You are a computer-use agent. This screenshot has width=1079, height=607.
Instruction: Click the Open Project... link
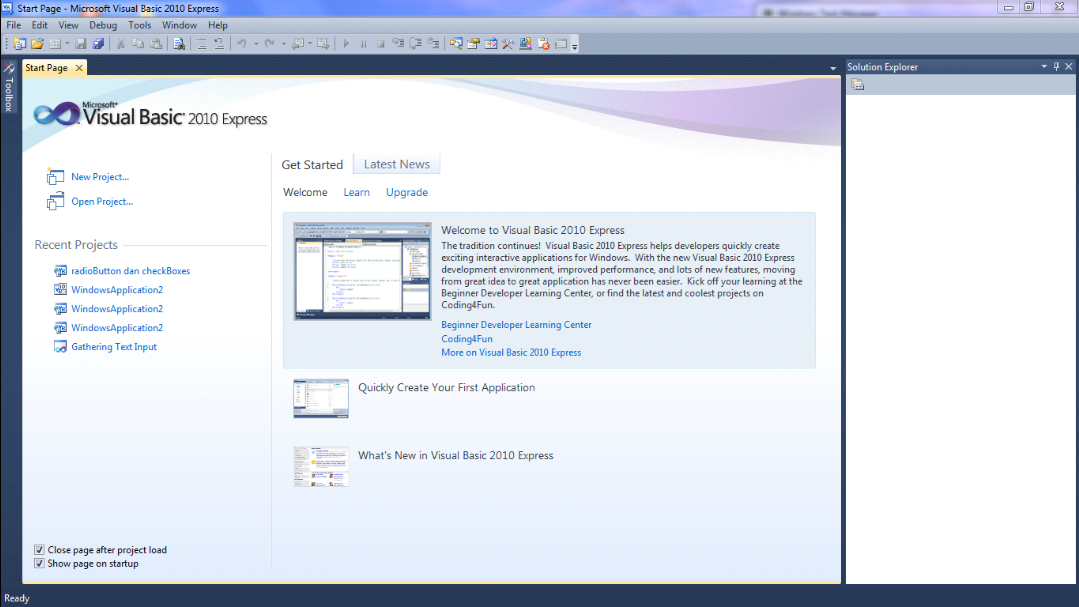102,202
